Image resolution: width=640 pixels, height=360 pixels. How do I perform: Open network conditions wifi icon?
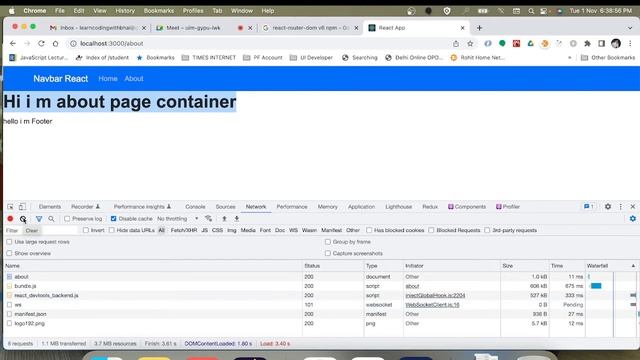coord(209,219)
